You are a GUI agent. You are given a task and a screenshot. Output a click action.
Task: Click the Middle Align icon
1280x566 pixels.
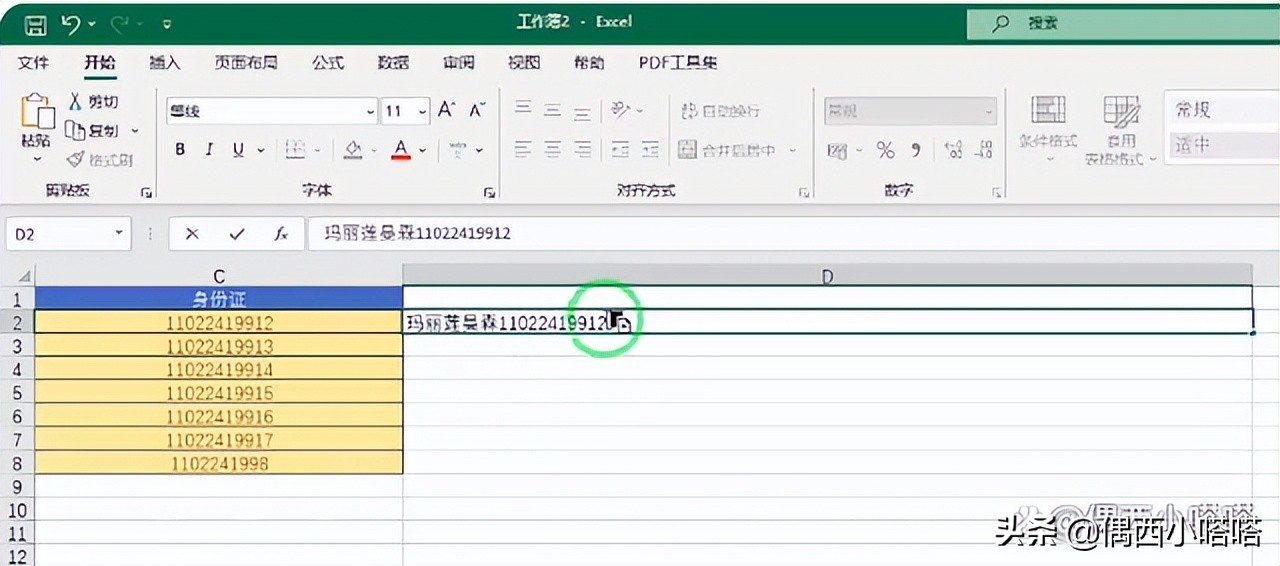coord(552,110)
